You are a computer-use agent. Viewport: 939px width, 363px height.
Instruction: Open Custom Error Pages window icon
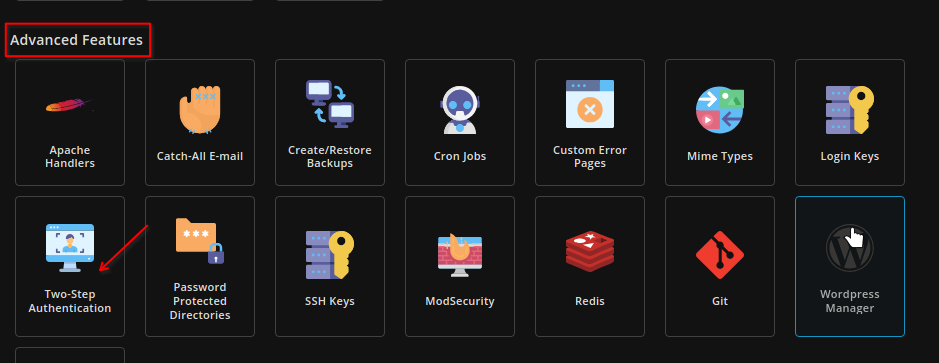click(590, 104)
